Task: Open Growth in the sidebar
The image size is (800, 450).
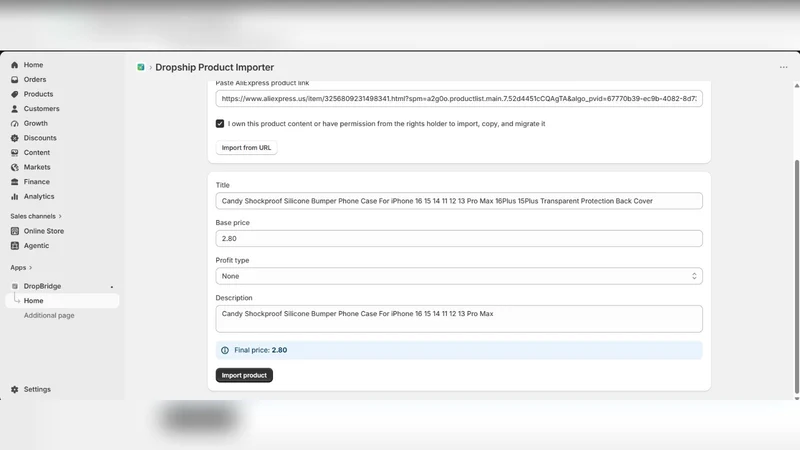Action: [36, 123]
